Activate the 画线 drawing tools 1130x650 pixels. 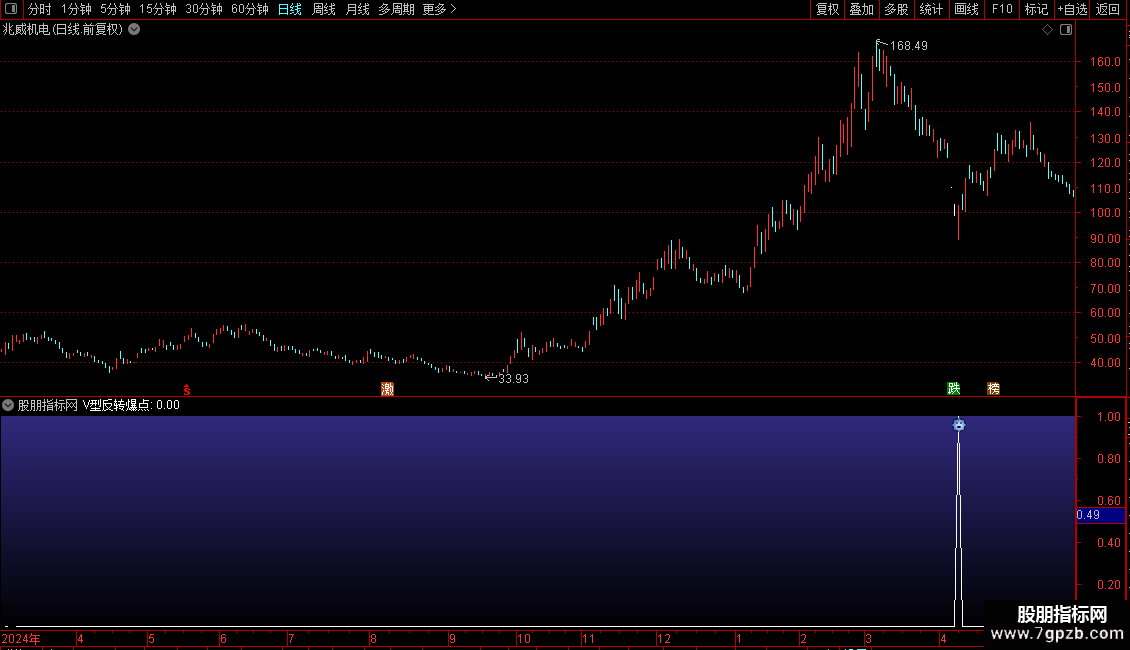(x=966, y=9)
